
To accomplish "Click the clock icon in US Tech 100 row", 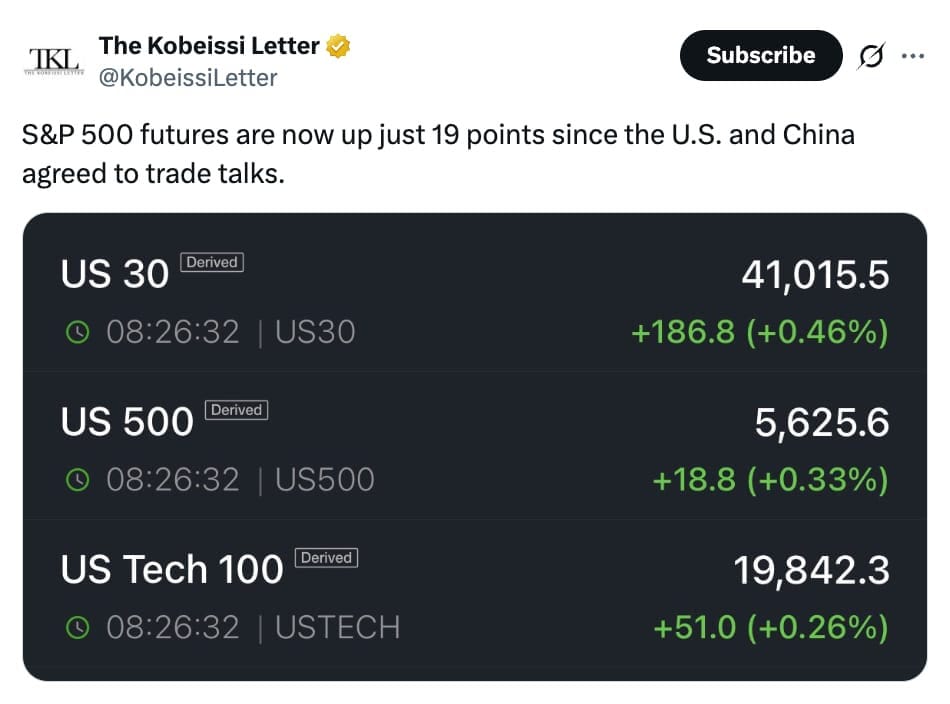I will [77, 628].
